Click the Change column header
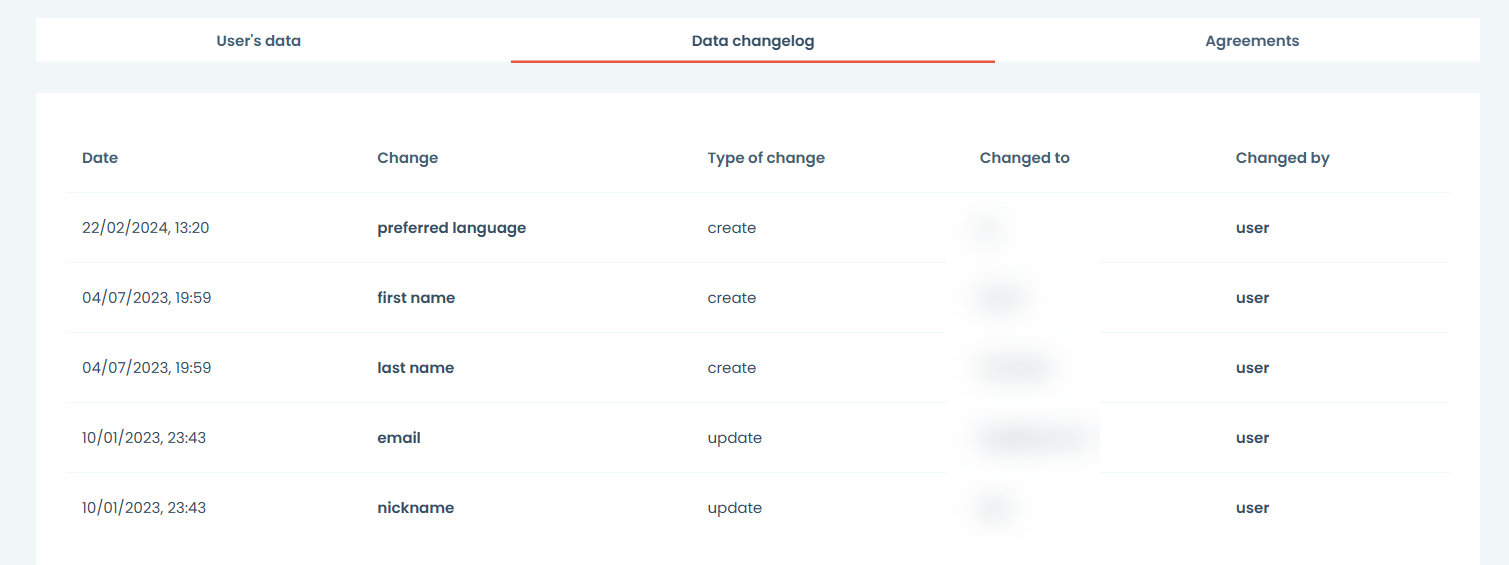This screenshot has height=565, width=1509. pyautogui.click(x=407, y=158)
